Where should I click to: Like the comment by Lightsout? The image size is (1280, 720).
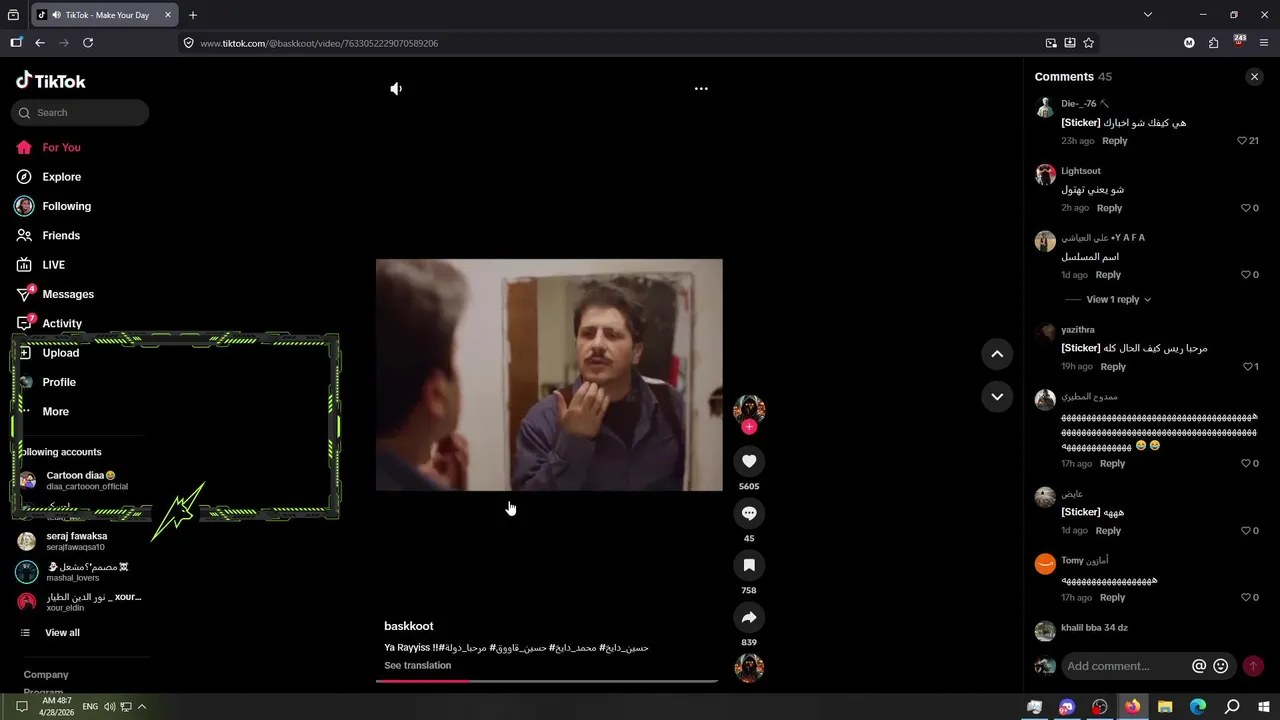[1246, 208]
